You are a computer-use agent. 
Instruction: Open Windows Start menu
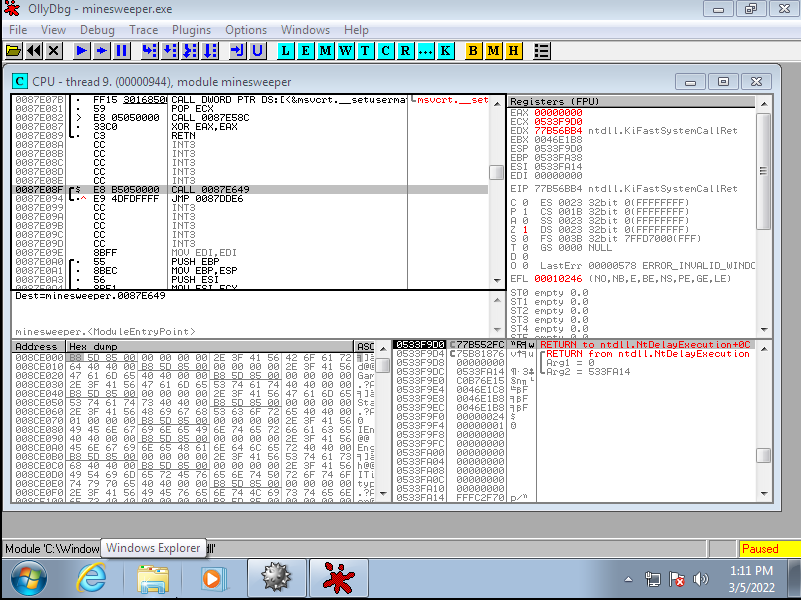pyautogui.click(x=29, y=579)
